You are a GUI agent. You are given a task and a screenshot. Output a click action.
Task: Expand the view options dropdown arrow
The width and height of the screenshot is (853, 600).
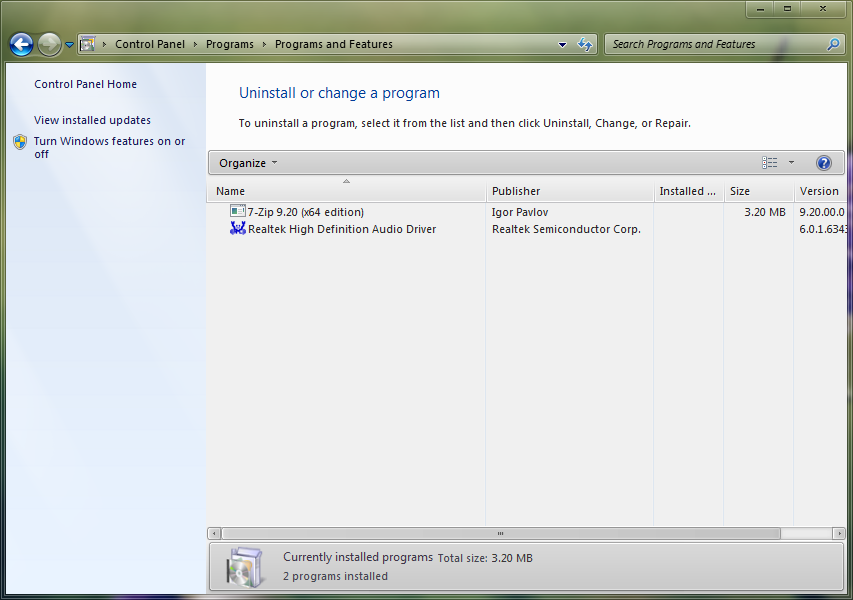coord(792,163)
